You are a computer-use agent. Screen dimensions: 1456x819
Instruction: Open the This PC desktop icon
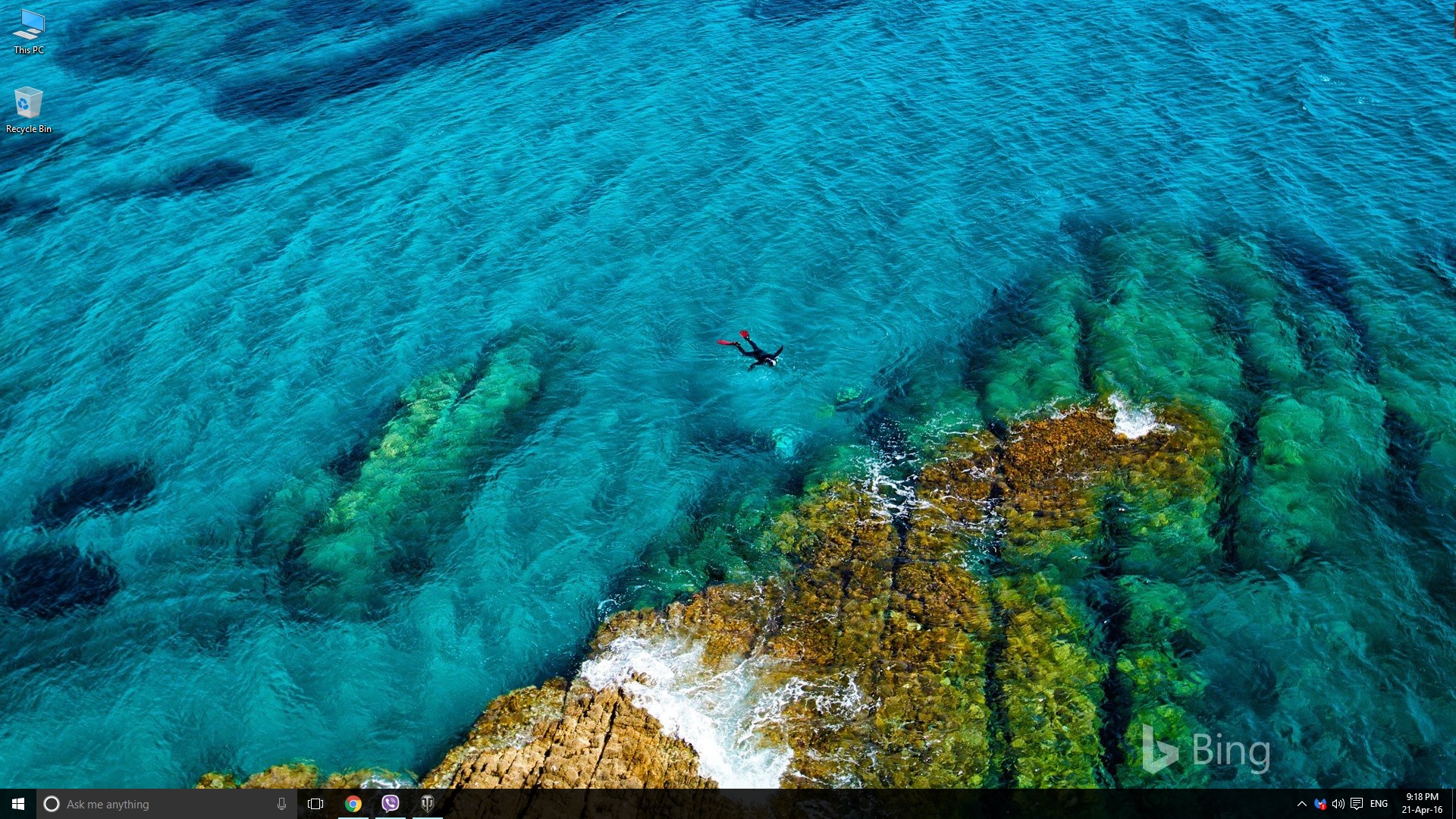(x=29, y=25)
